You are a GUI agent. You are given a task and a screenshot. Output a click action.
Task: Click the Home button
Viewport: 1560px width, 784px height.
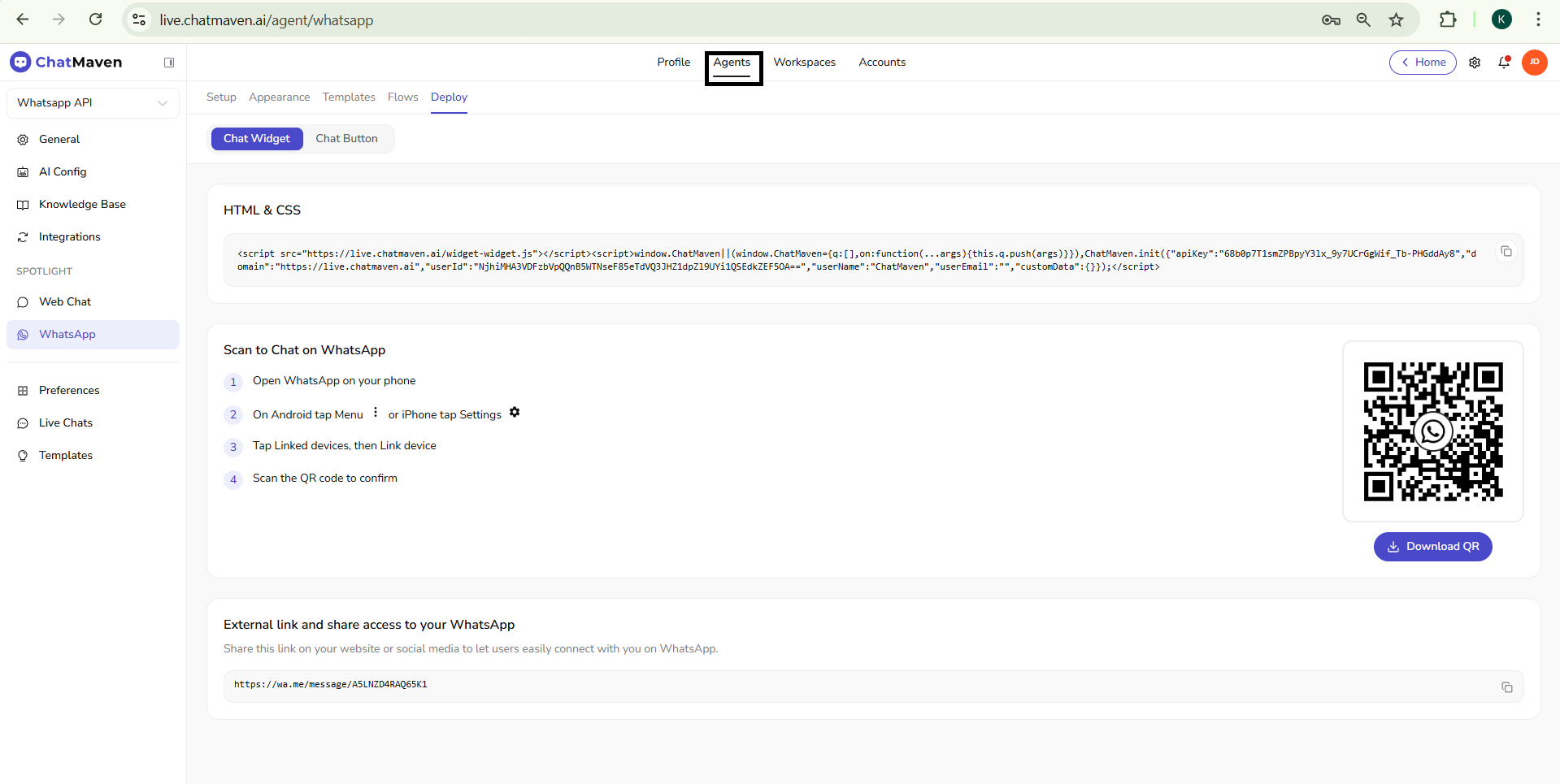1423,63
